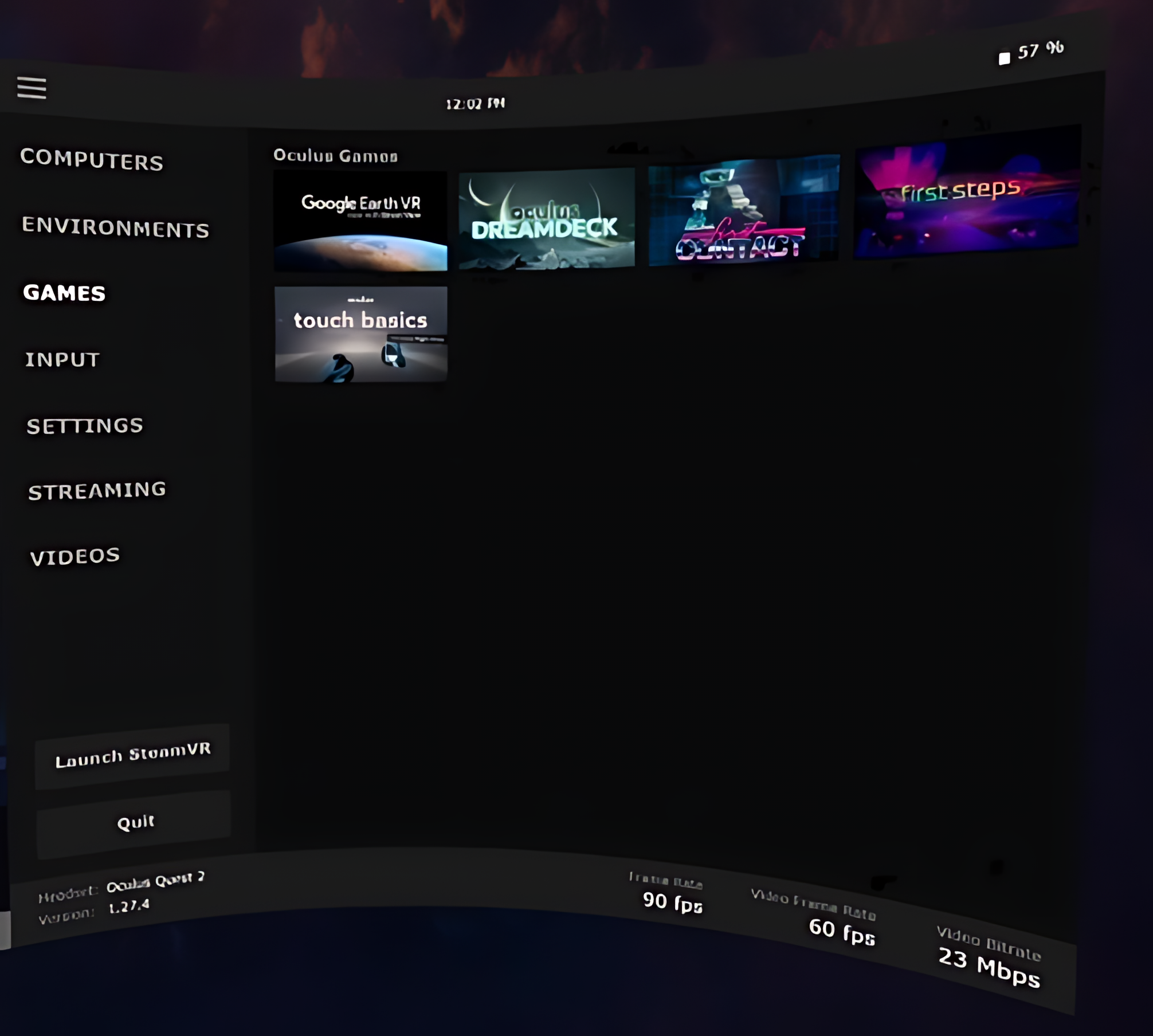Viewport: 1153px width, 1036px height.
Task: Go to the SETTINGS section
Action: [x=84, y=426]
